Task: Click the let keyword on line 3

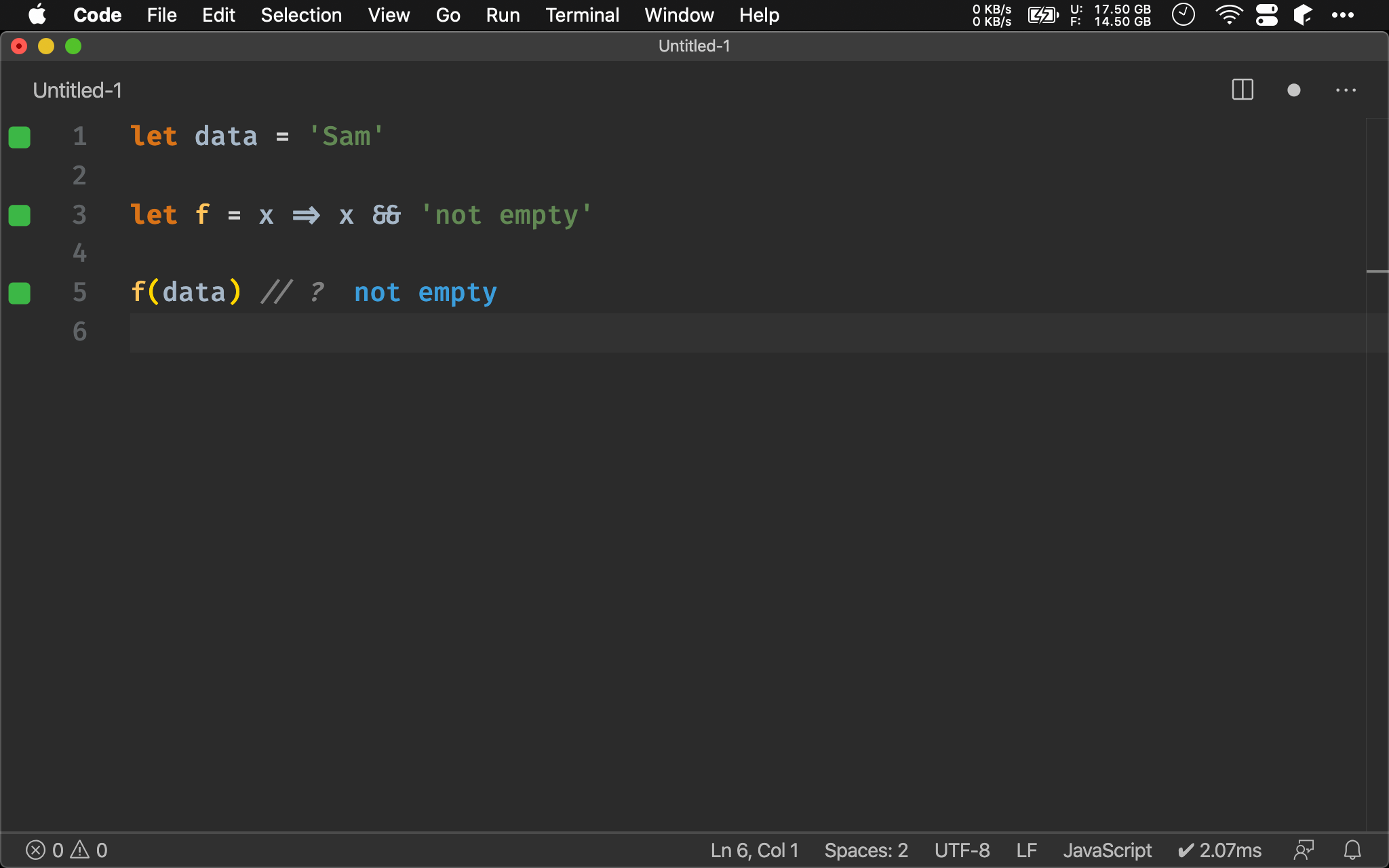Action: coord(154,215)
